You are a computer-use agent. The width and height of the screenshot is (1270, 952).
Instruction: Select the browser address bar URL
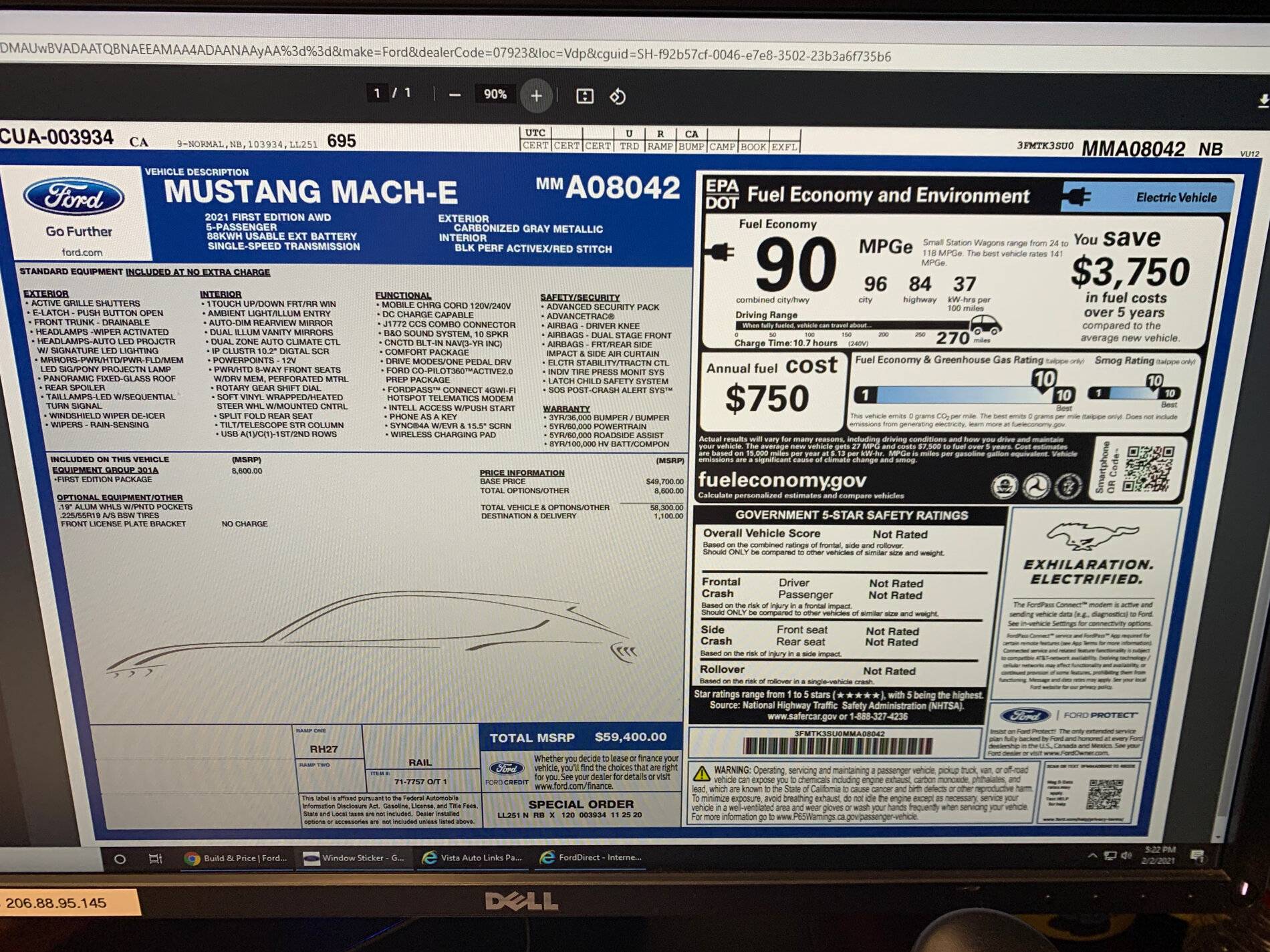[446, 53]
